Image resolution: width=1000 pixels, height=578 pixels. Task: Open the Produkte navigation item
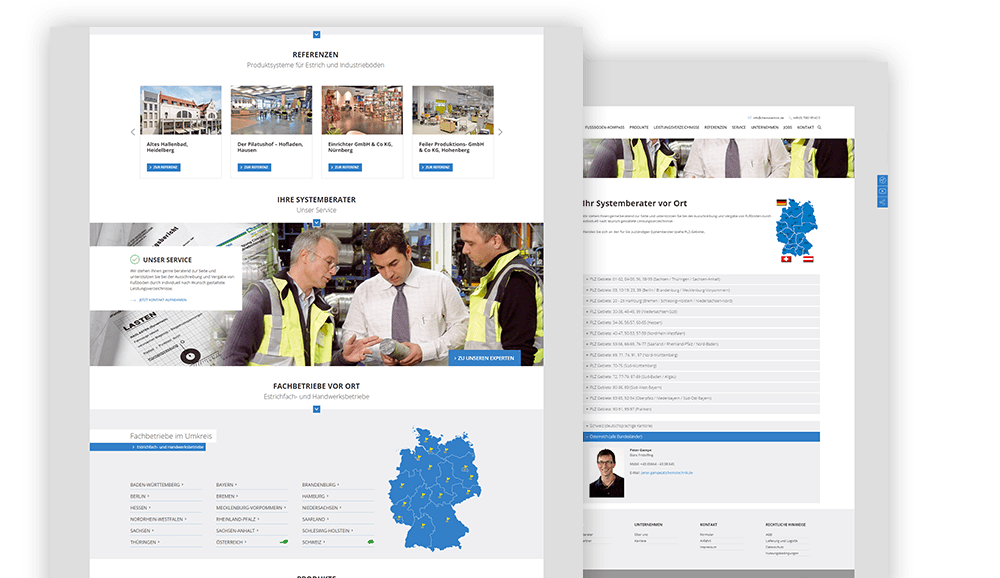pos(639,128)
